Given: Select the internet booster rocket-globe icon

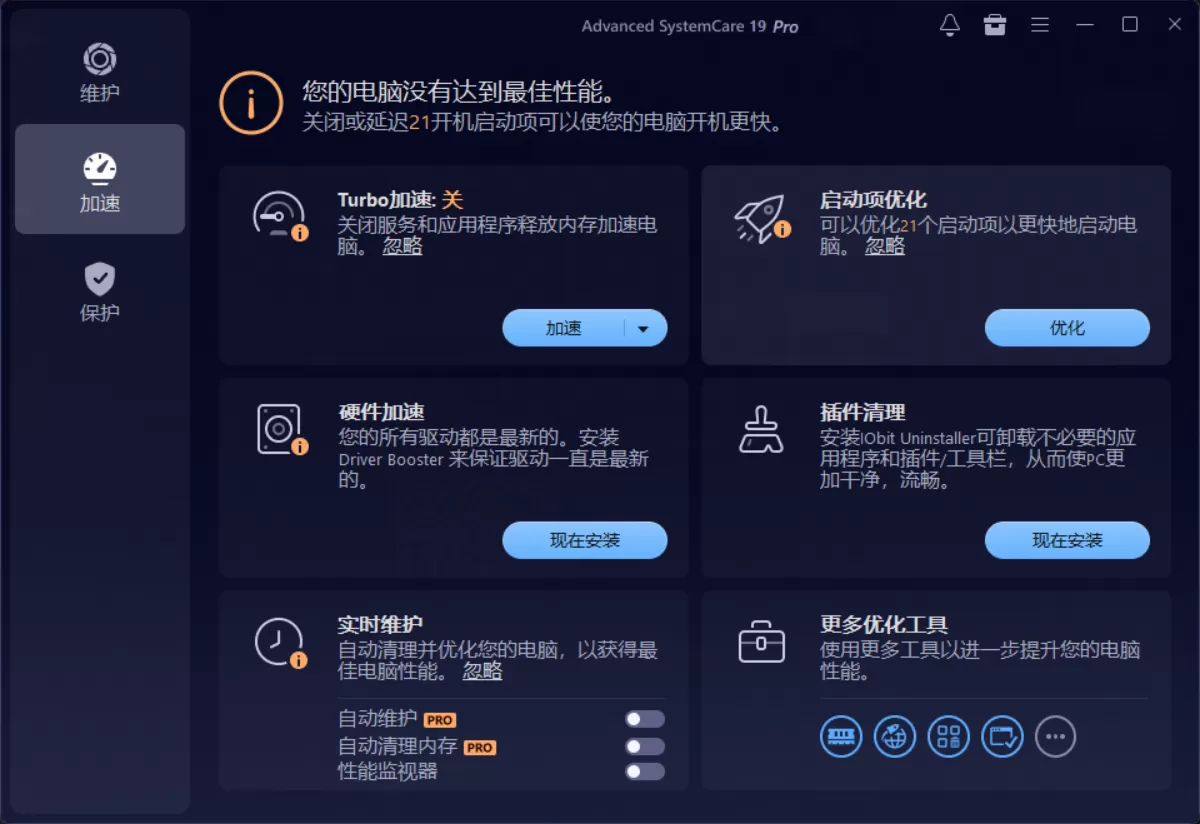Looking at the screenshot, I should pyautogui.click(x=895, y=737).
